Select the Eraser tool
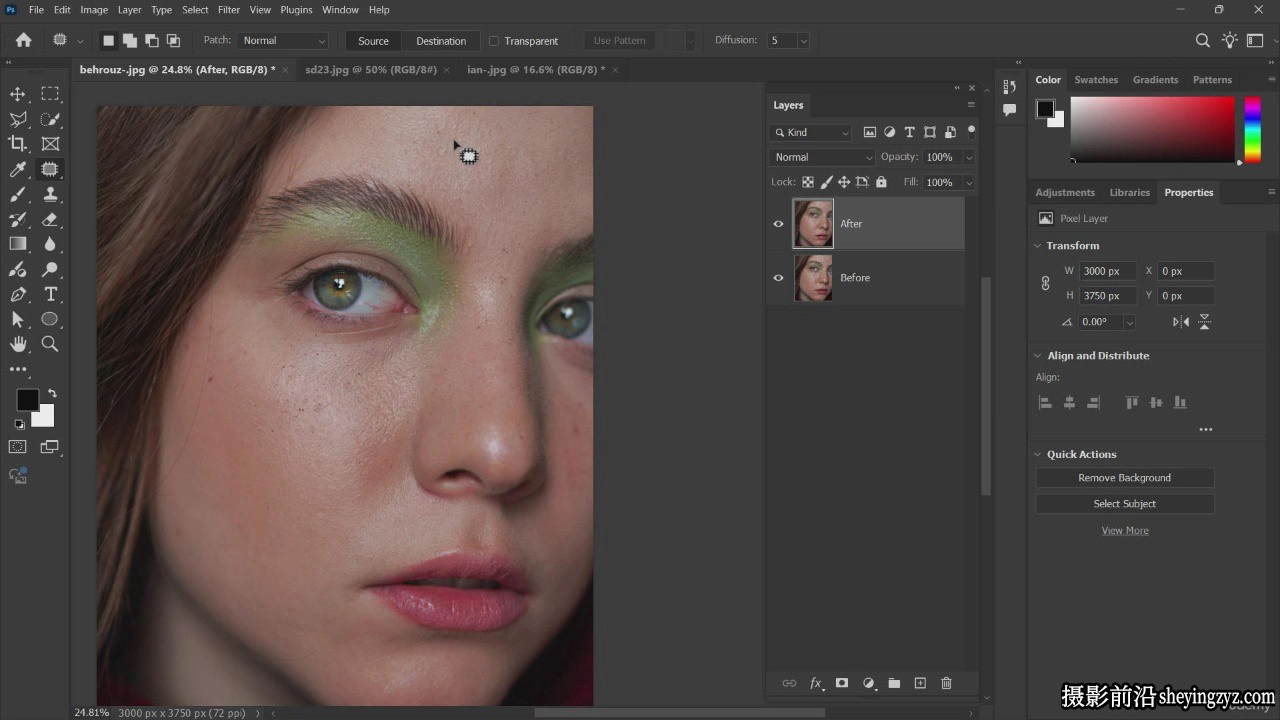Screen dimensions: 1280x720 [50, 219]
